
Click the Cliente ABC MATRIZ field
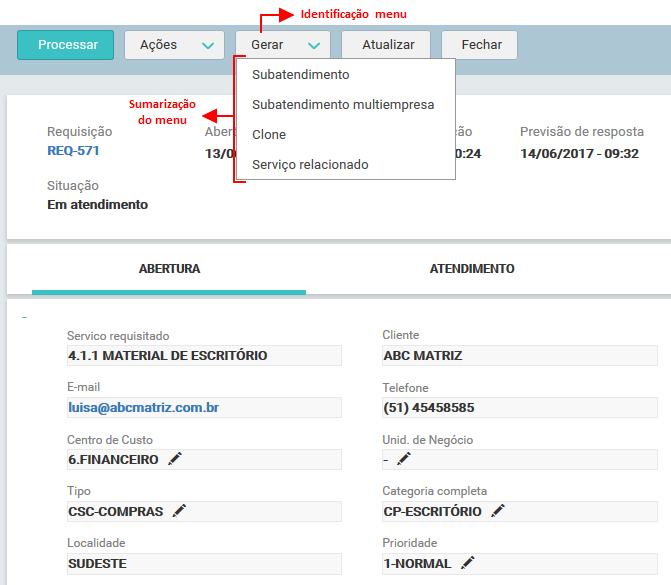pos(520,356)
